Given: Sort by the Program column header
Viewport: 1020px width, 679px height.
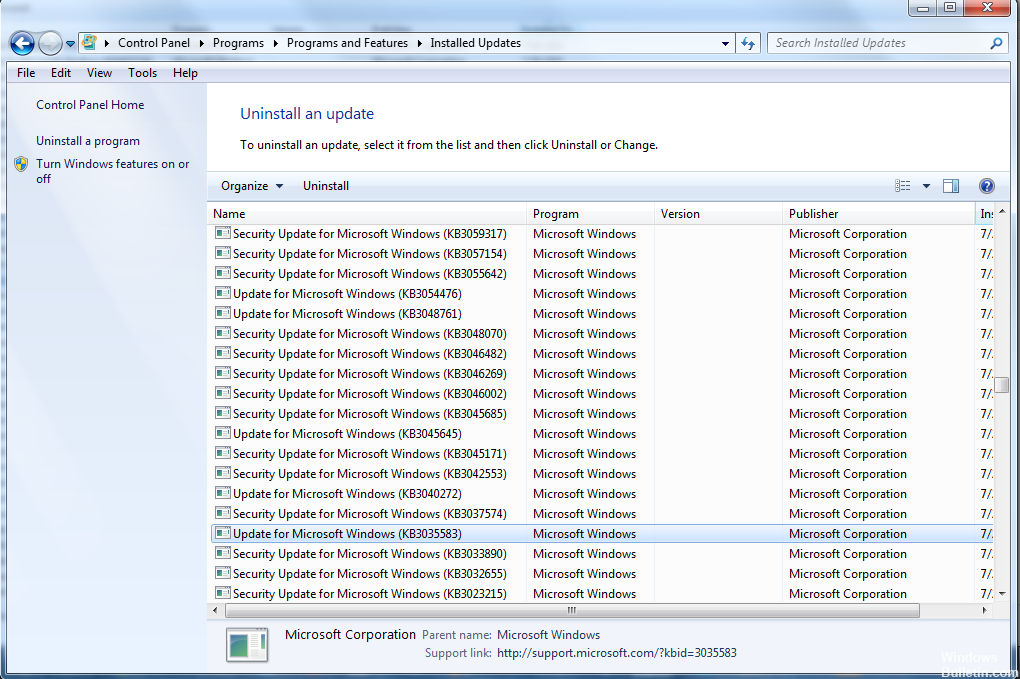Looking at the screenshot, I should point(591,214).
